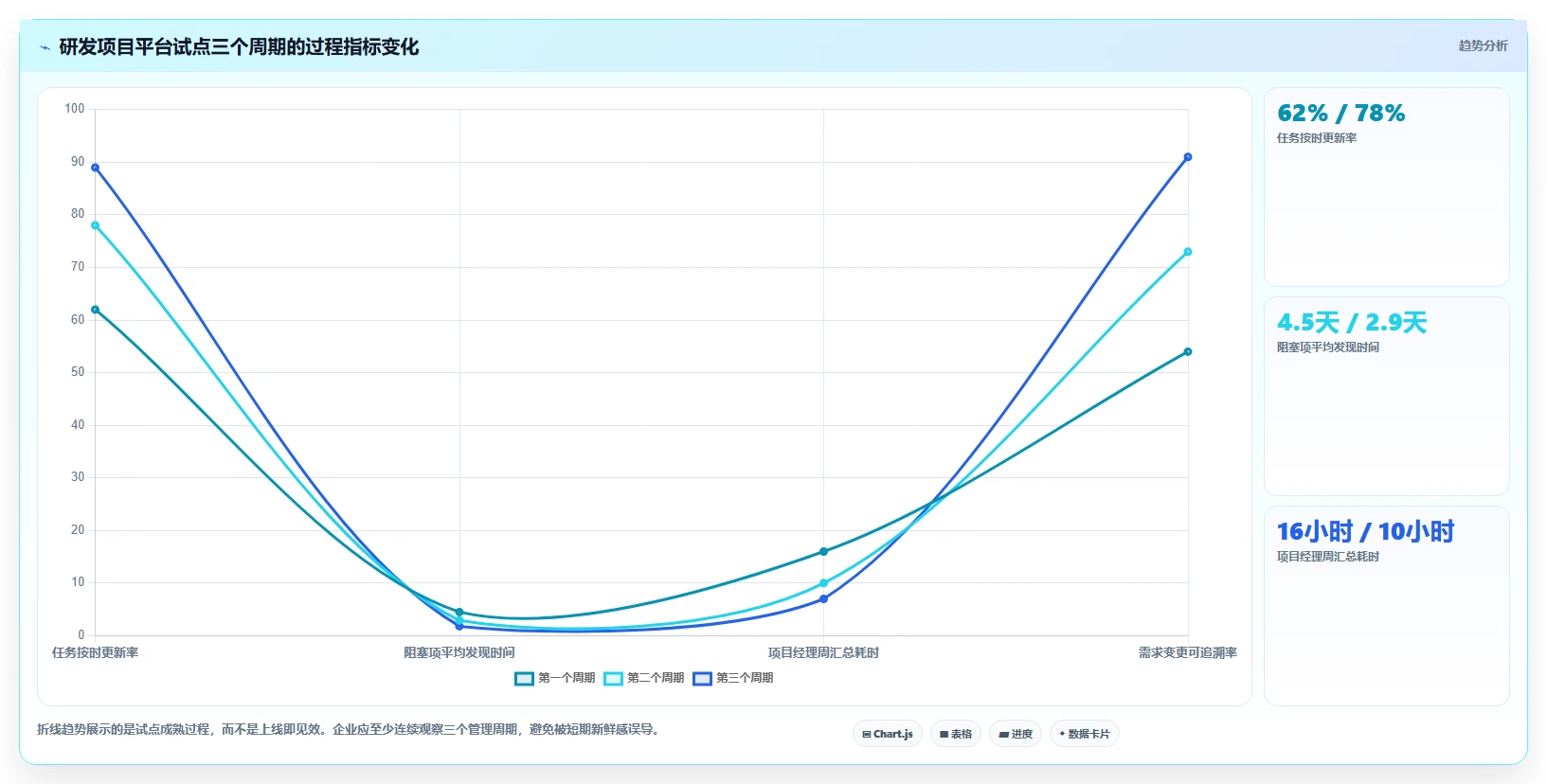Toggle the 第一个周期 legend swatch
This screenshot has height=784, width=1547.
point(524,678)
